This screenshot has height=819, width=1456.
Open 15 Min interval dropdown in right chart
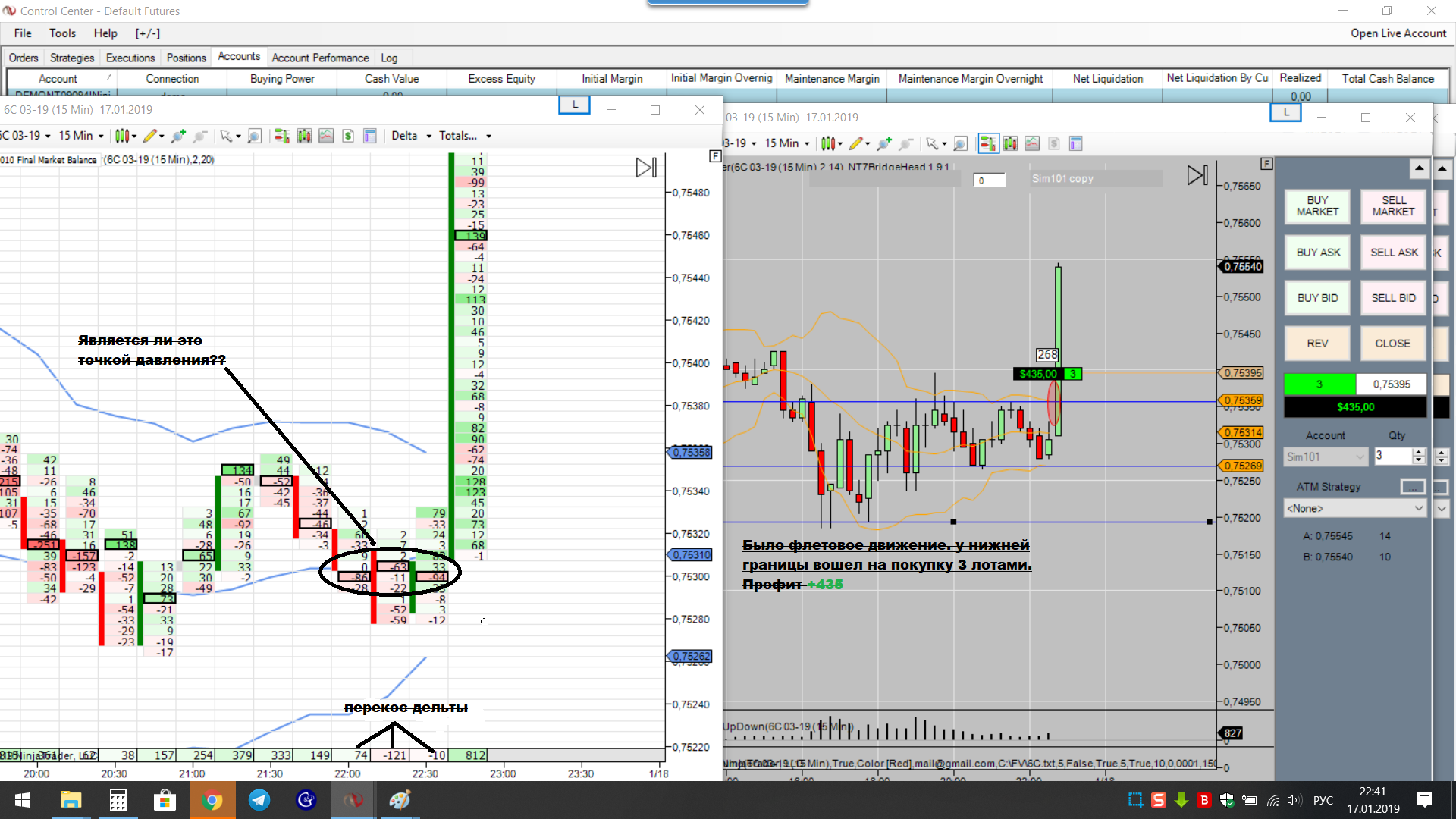coord(787,143)
